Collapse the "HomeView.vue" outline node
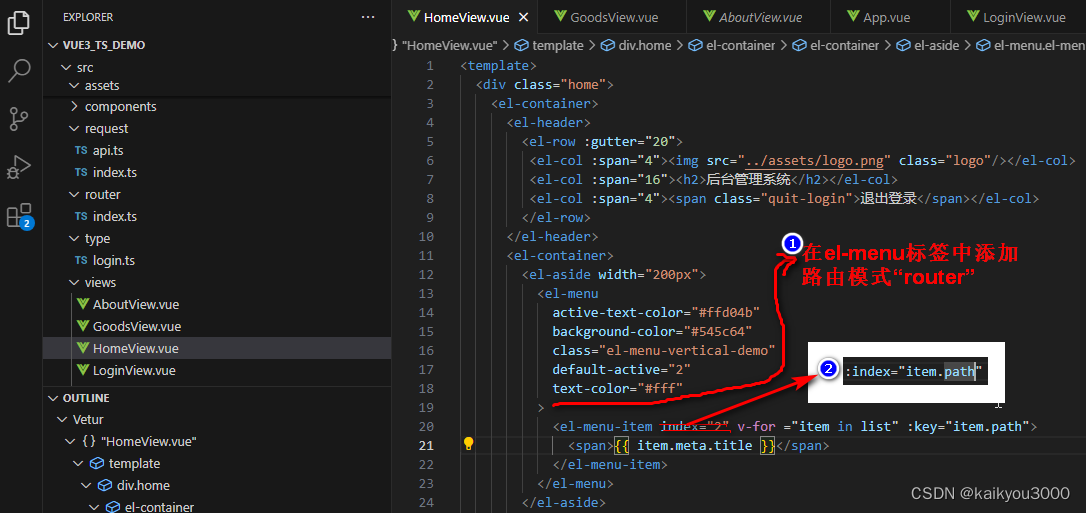1086x513 pixels. 69,441
